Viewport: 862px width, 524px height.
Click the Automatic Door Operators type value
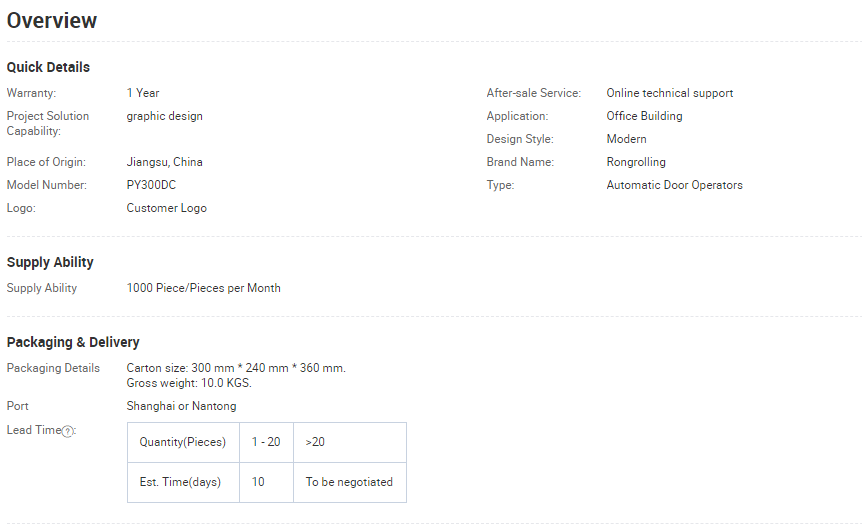coord(675,185)
